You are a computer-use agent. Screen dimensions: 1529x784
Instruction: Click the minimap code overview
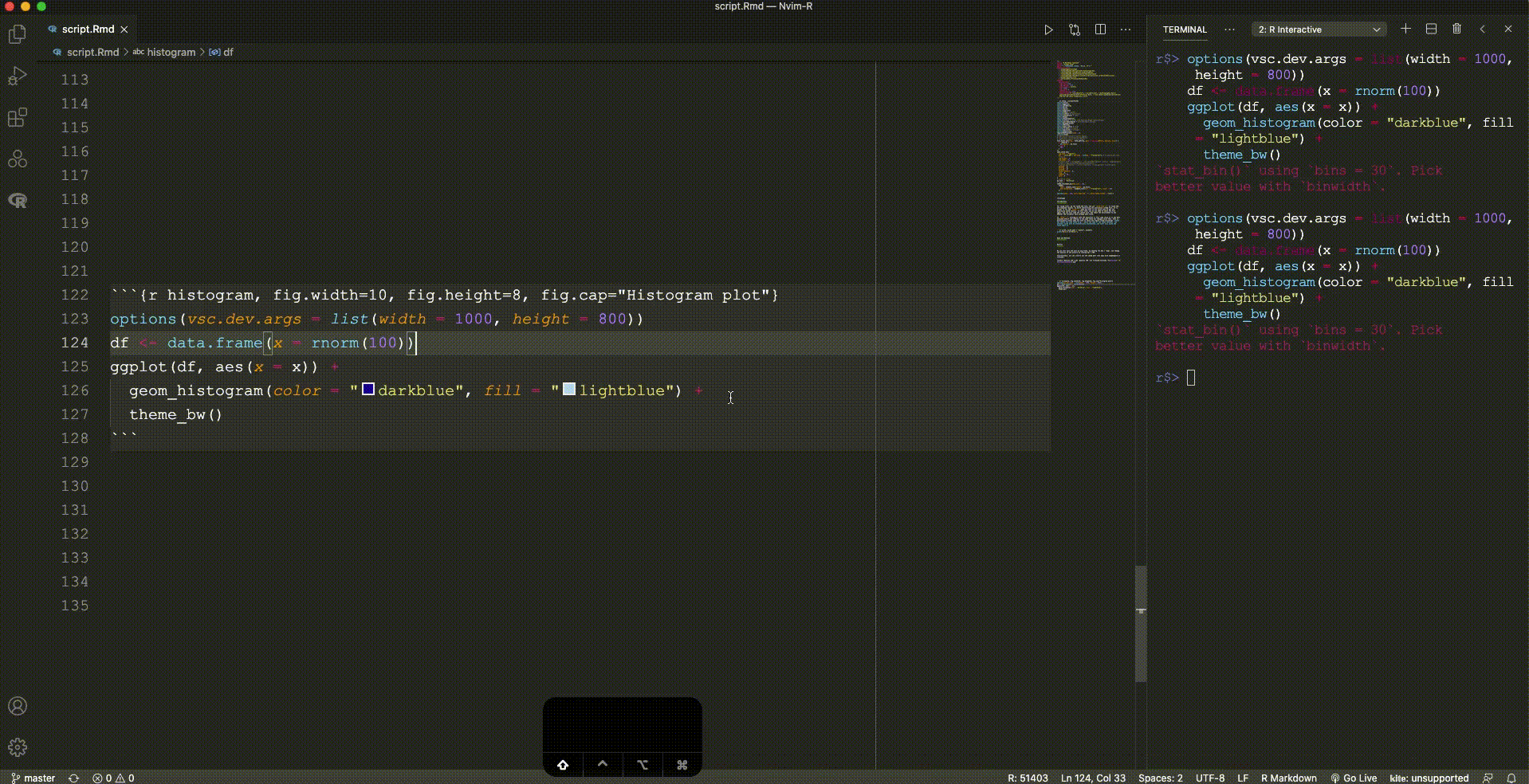[x=1095, y=175]
